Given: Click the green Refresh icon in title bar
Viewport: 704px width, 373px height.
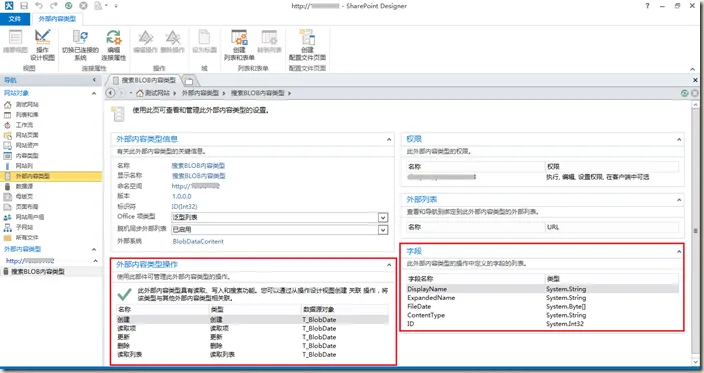Looking at the screenshot, I should pos(68,6).
